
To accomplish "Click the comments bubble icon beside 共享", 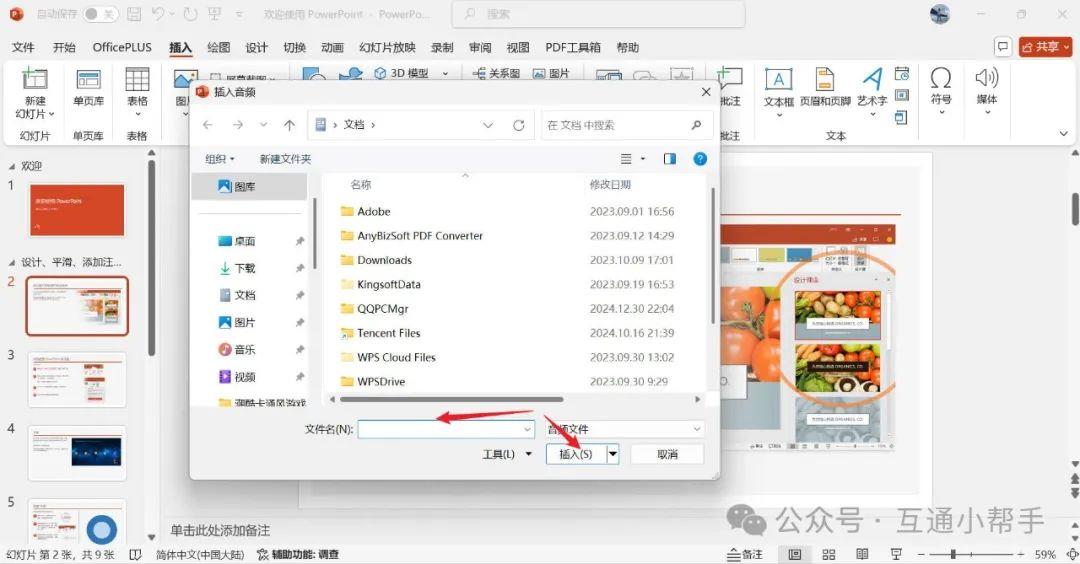I will coord(1003,47).
